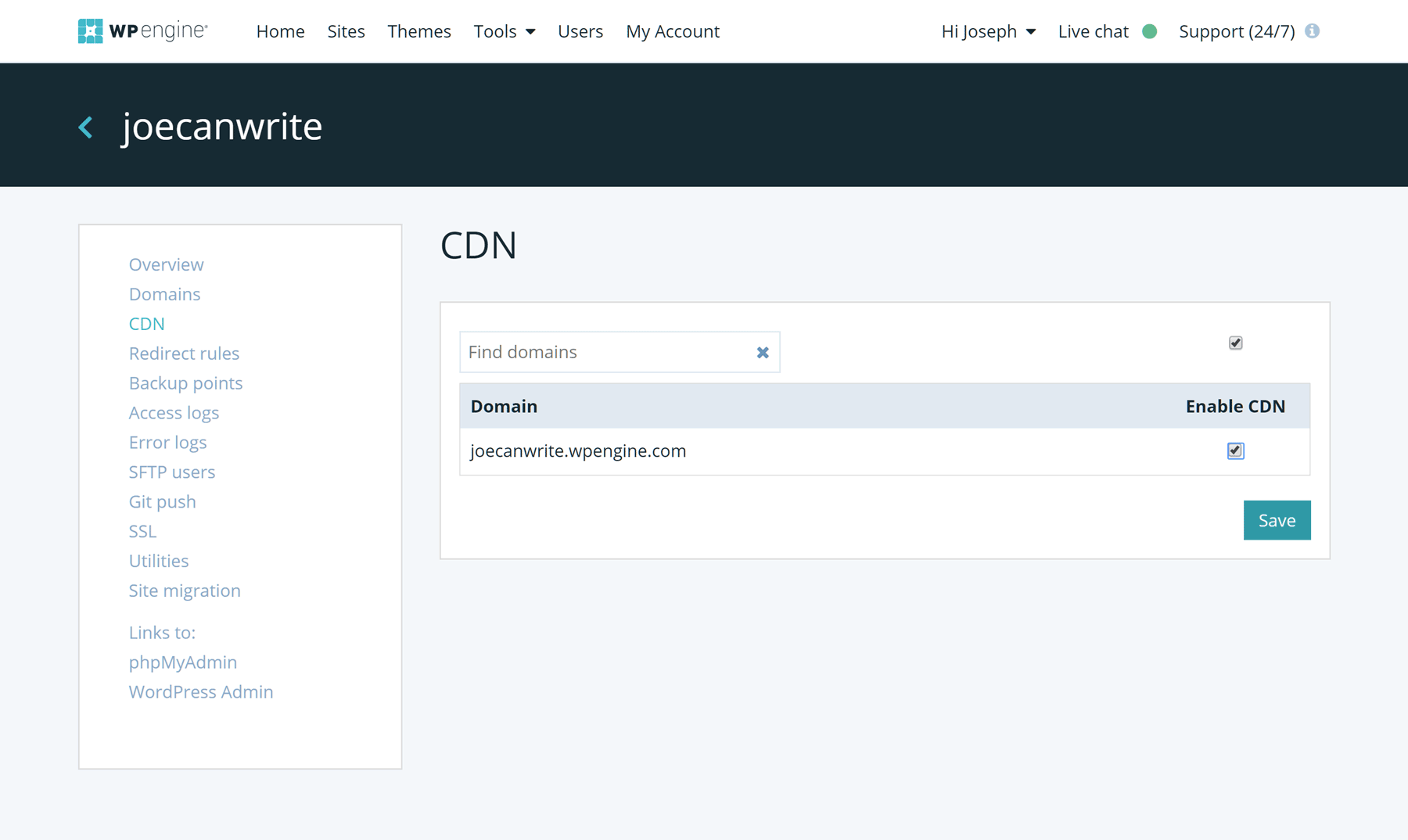Viewport: 1408px width, 840px height.
Task: Open the SSL page
Action: tap(142, 532)
